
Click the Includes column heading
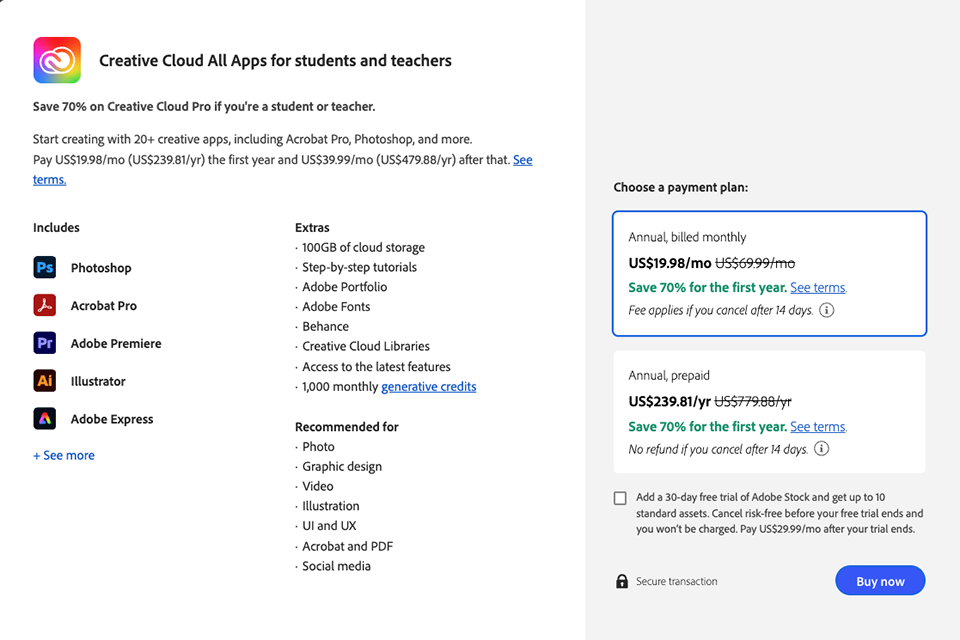[x=56, y=227]
